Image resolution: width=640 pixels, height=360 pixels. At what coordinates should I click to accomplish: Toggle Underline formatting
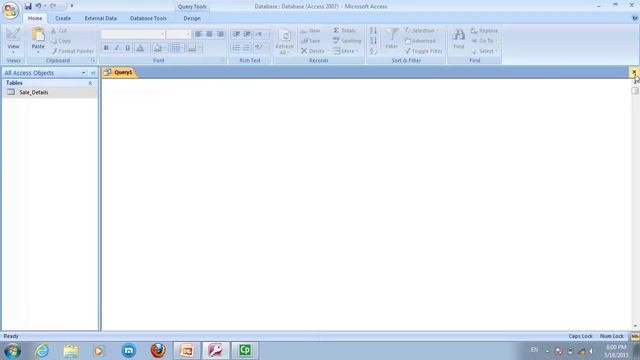128,48
